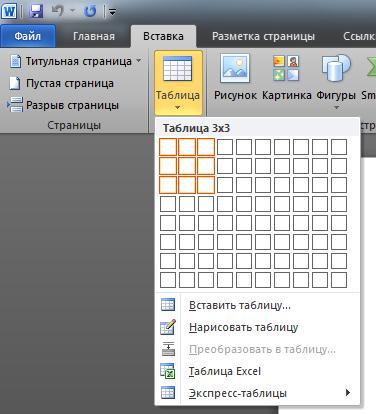Click the Redo/Repeat icon
This screenshot has height=414, width=376.
[x=90, y=11]
